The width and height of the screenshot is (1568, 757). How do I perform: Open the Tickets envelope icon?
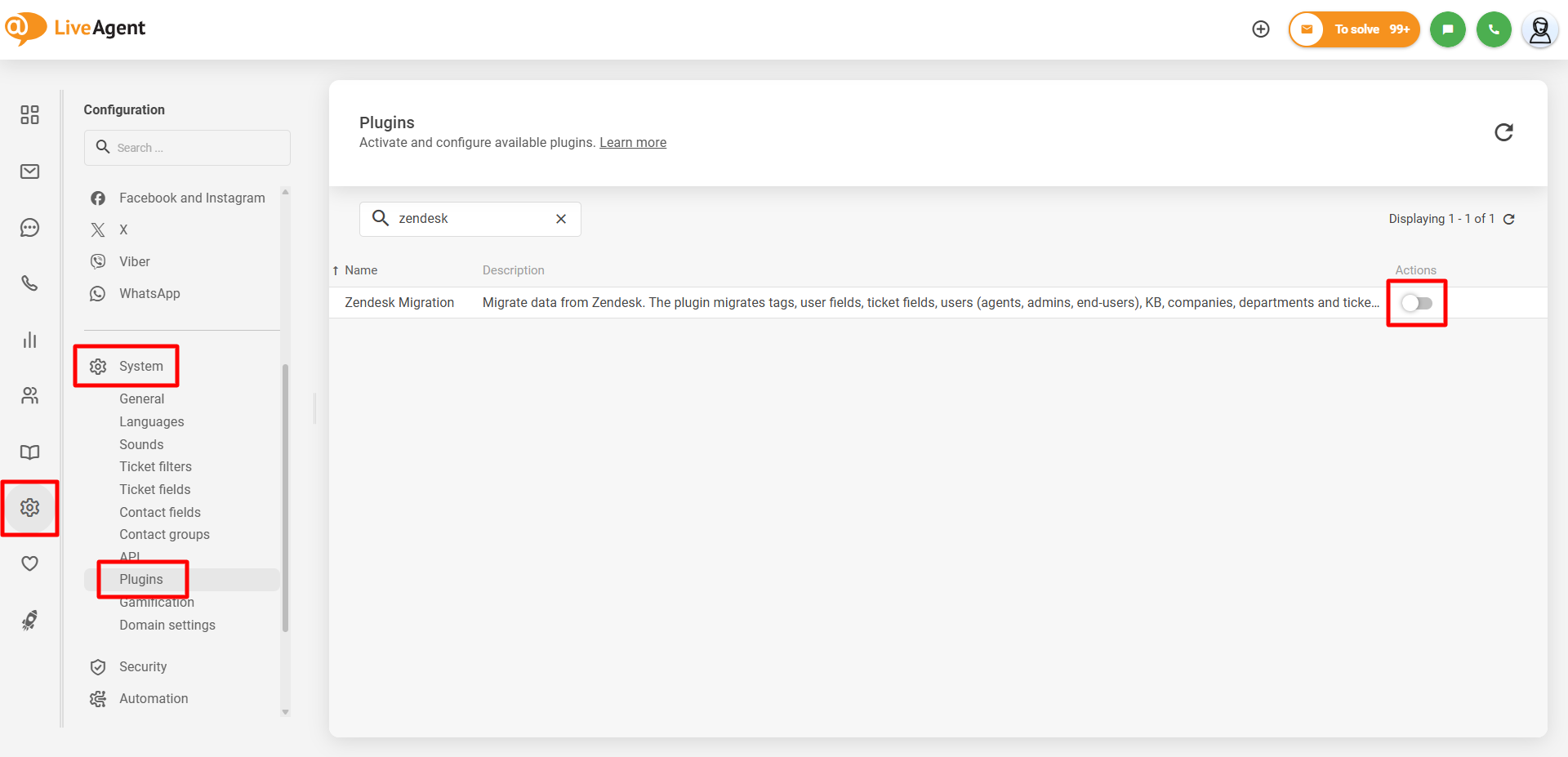pyautogui.click(x=30, y=171)
